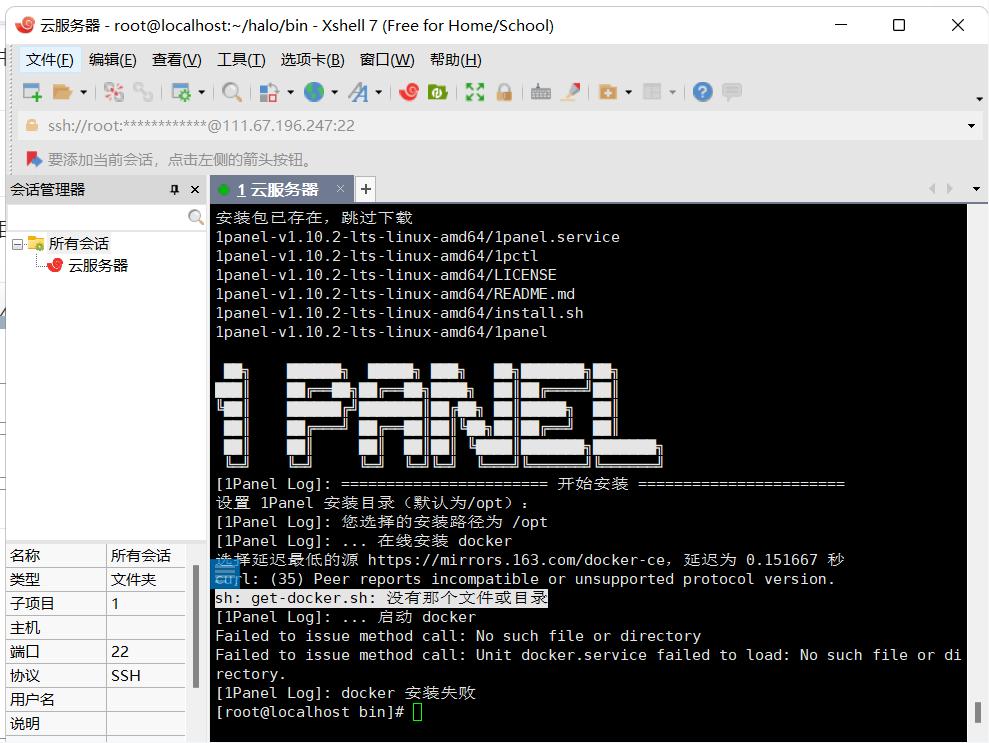This screenshot has width=989, height=743.
Task: Add a new tab with plus button
Action: (x=365, y=189)
